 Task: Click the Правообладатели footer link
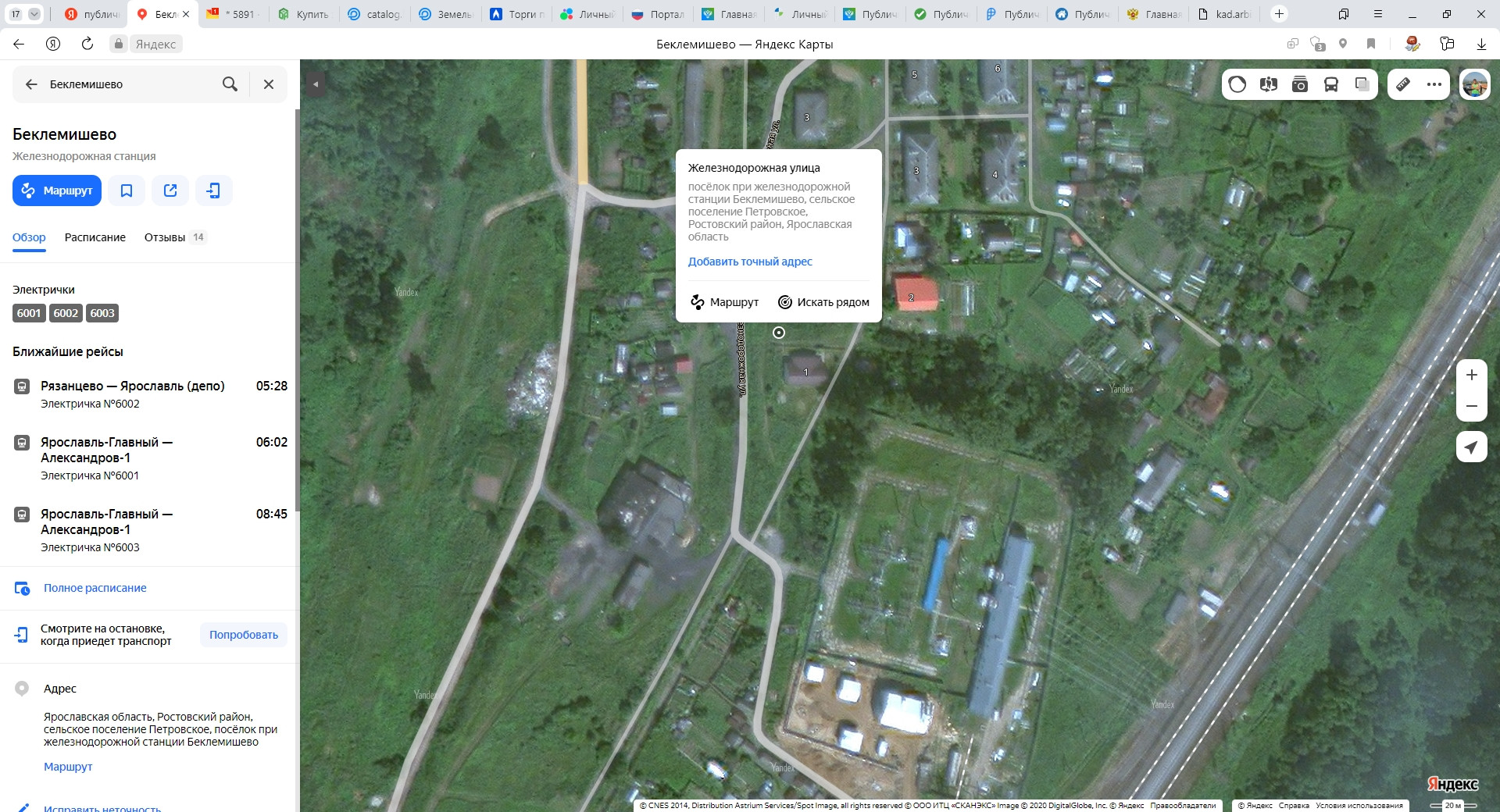(1183, 806)
